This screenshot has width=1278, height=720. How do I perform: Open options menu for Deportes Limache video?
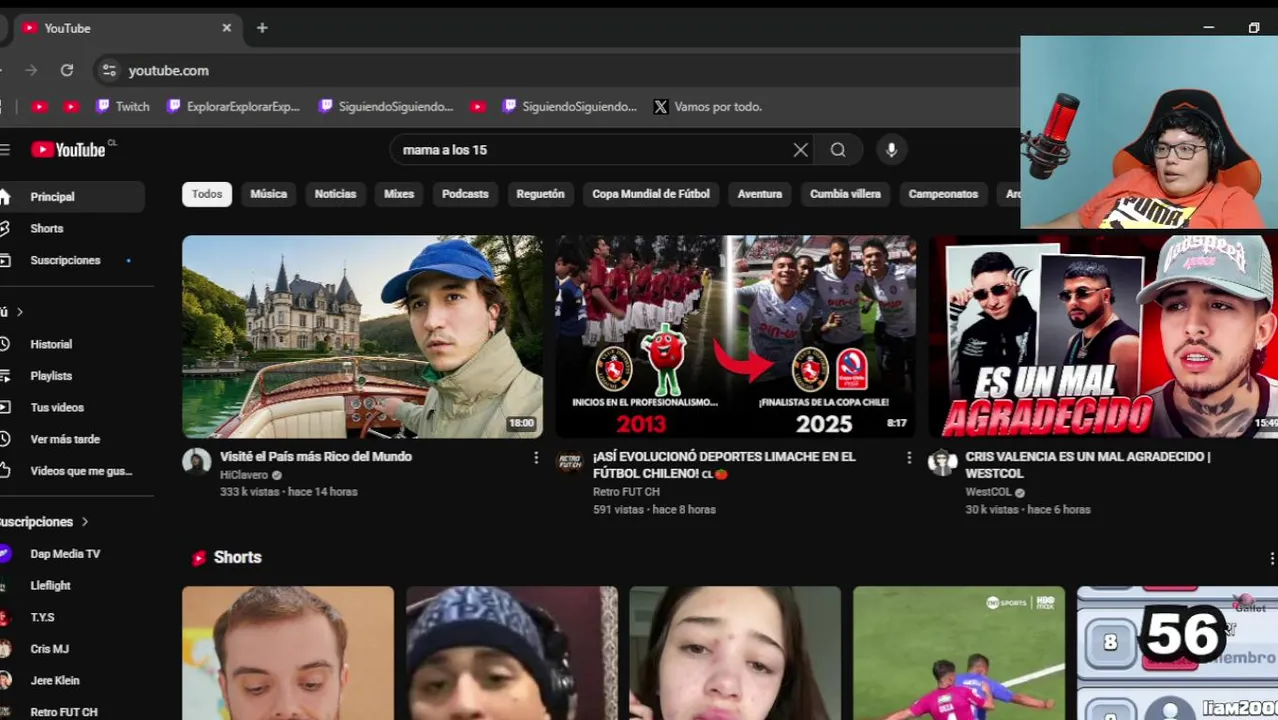pos(909,457)
